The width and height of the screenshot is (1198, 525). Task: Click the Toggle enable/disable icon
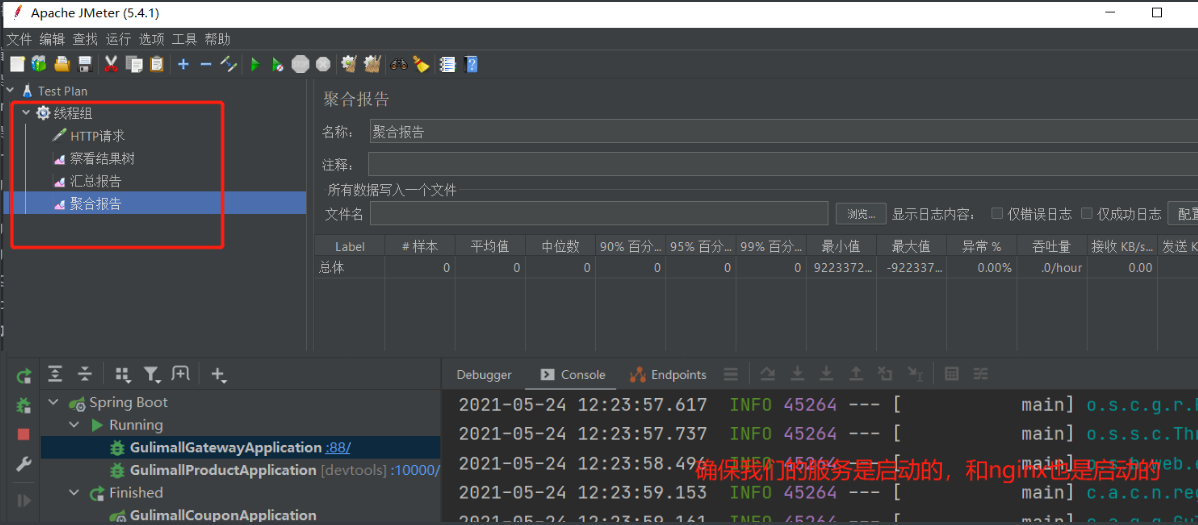pos(228,64)
